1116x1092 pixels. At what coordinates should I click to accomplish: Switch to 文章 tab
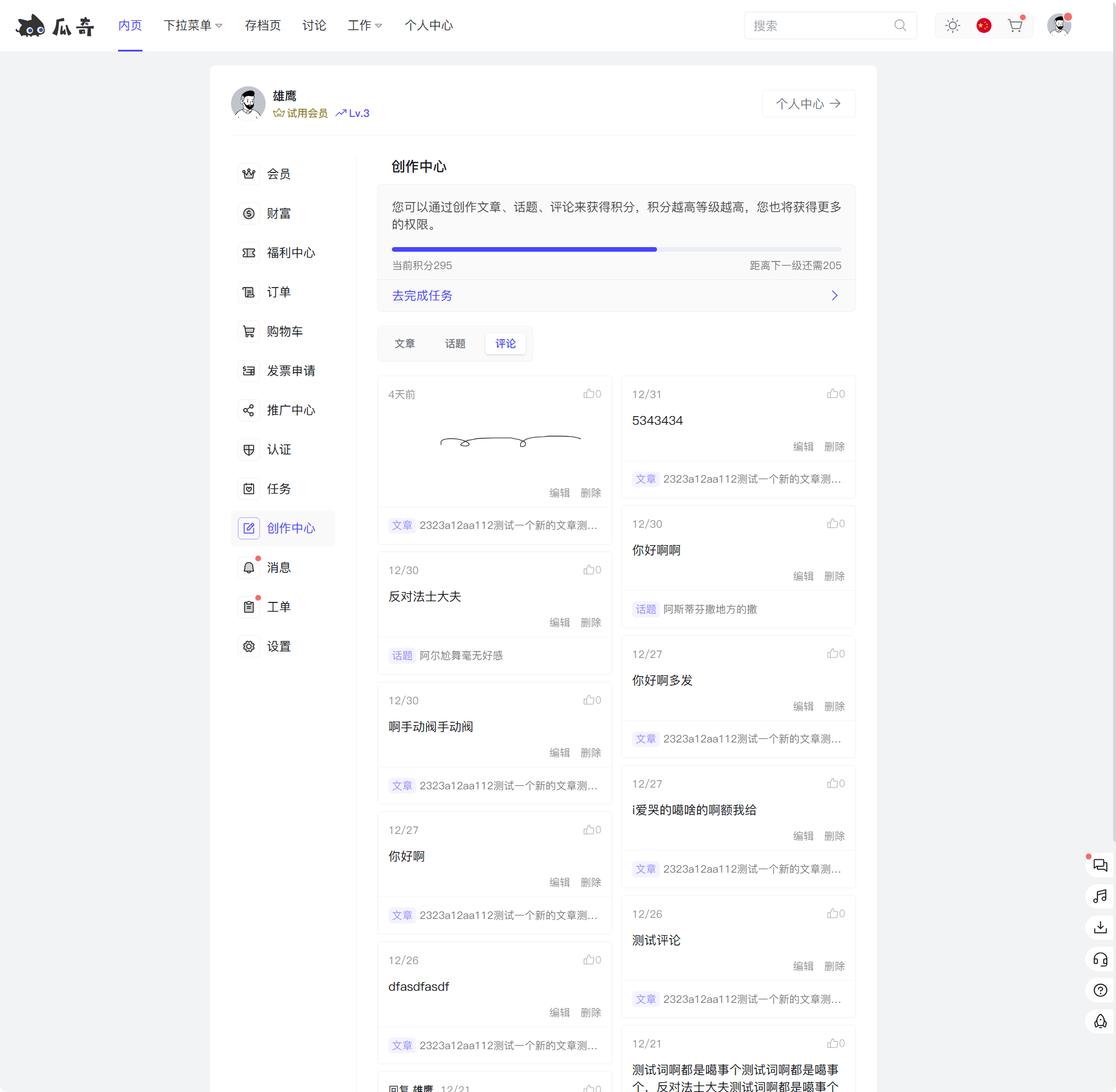tap(405, 344)
